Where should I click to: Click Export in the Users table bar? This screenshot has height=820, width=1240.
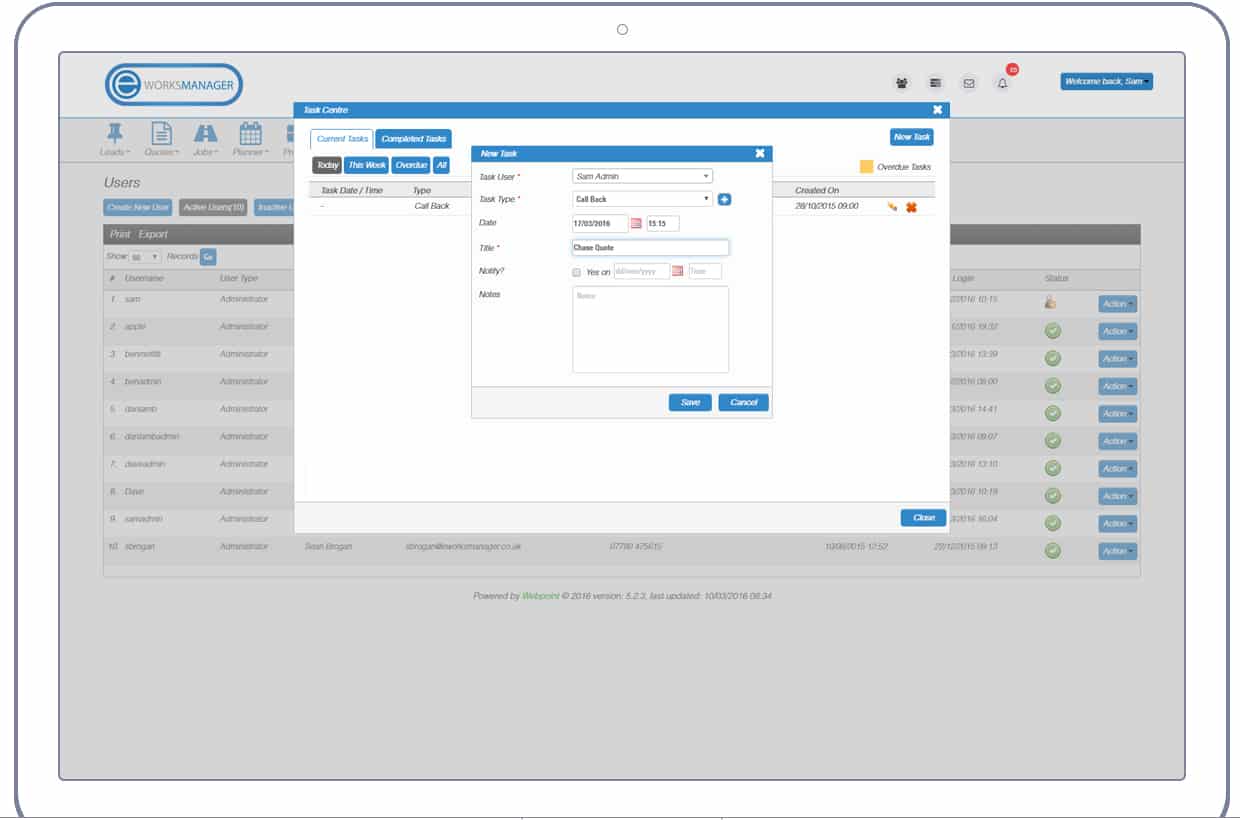click(x=153, y=234)
